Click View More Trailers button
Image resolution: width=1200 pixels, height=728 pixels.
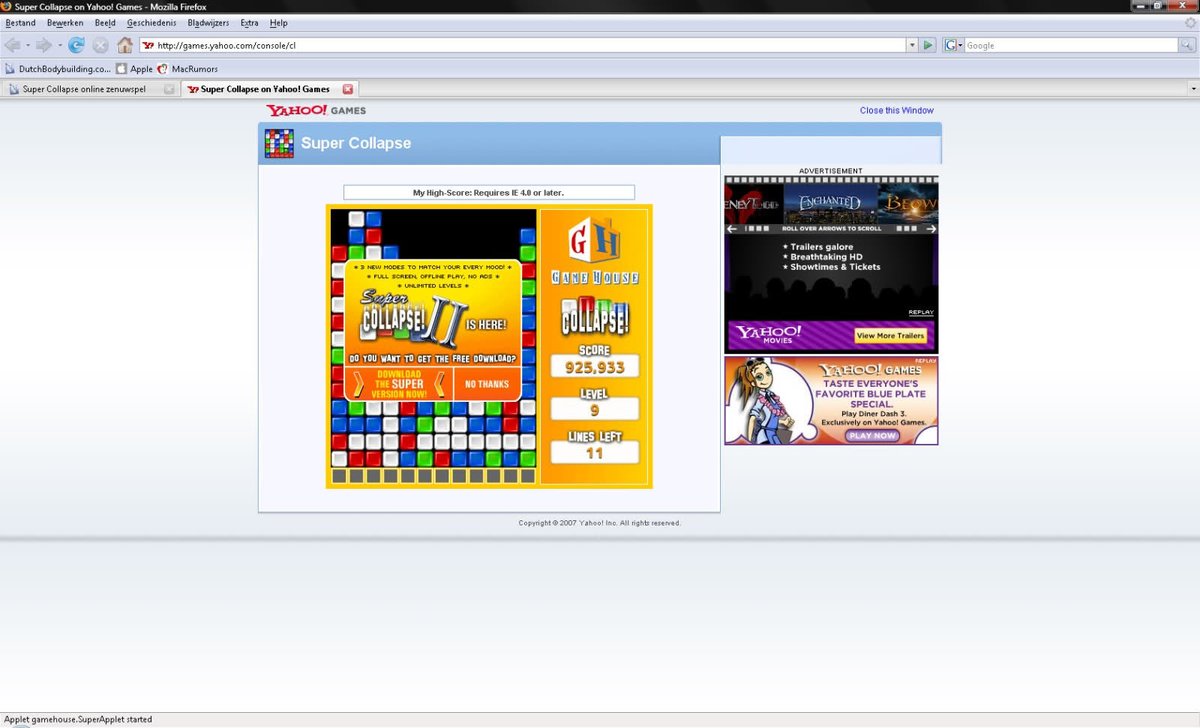coord(890,336)
